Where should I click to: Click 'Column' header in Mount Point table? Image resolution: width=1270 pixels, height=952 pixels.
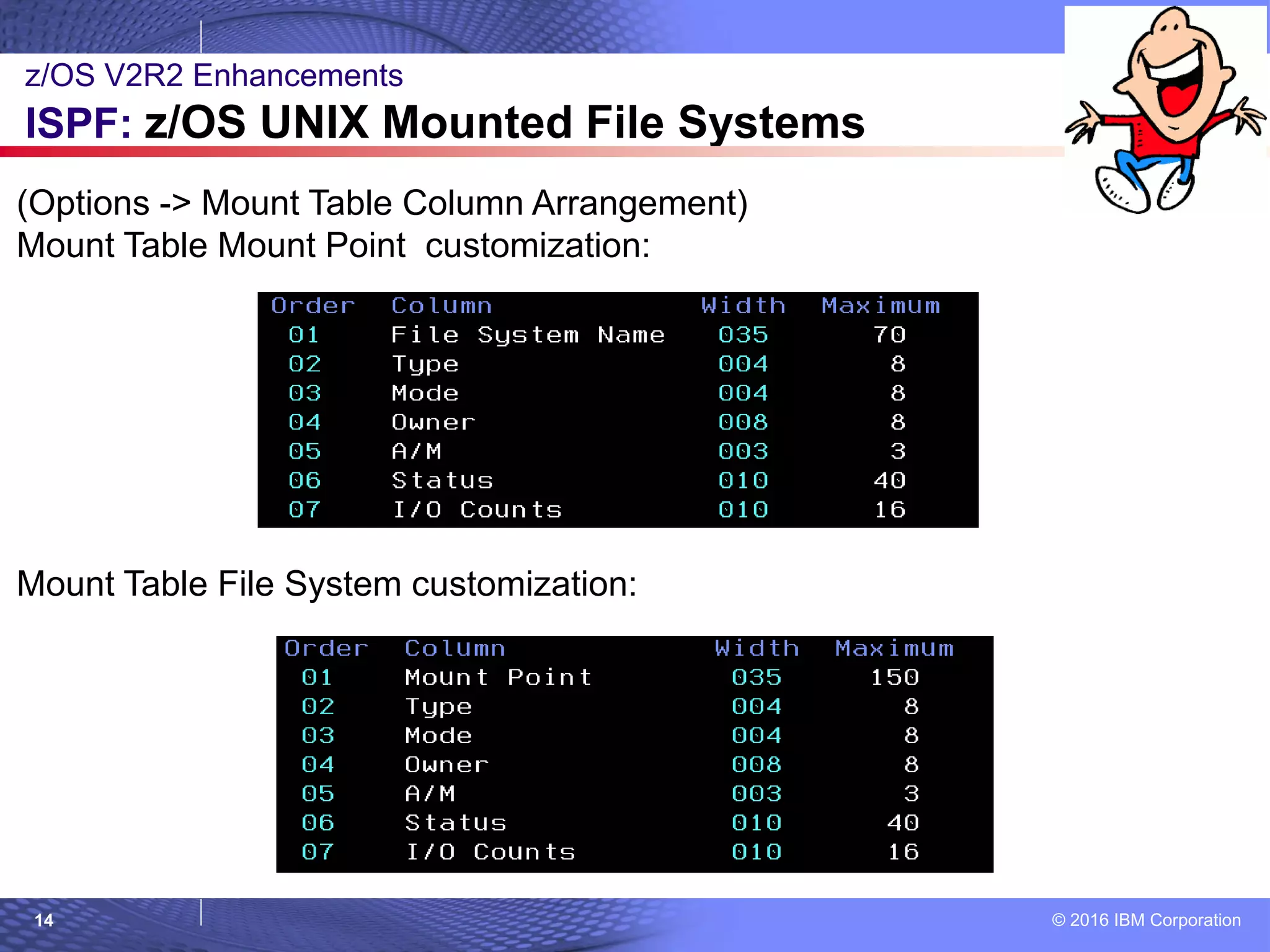click(455, 648)
